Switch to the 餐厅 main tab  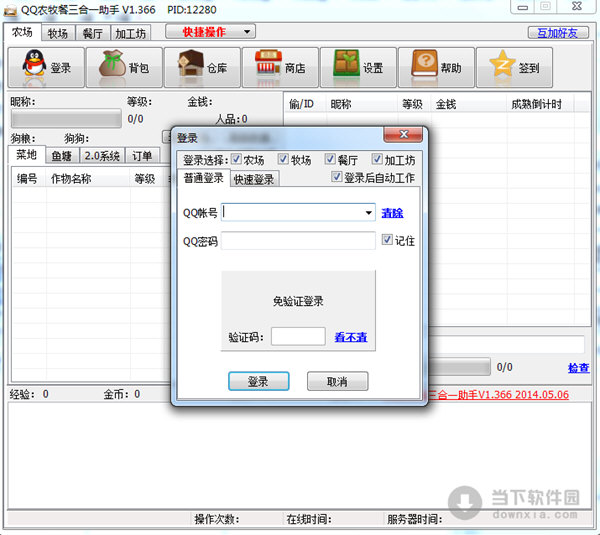coord(93,33)
